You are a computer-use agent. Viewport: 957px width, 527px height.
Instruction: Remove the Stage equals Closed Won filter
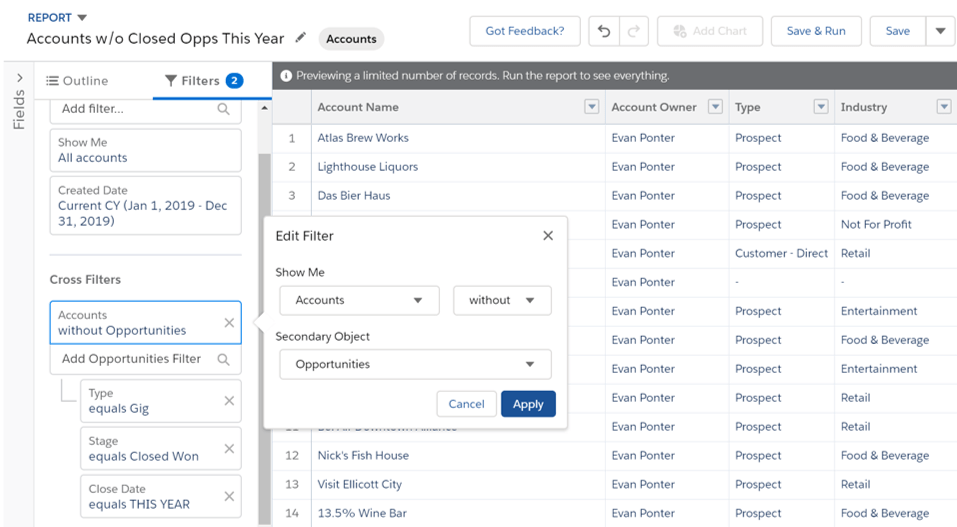coord(229,449)
